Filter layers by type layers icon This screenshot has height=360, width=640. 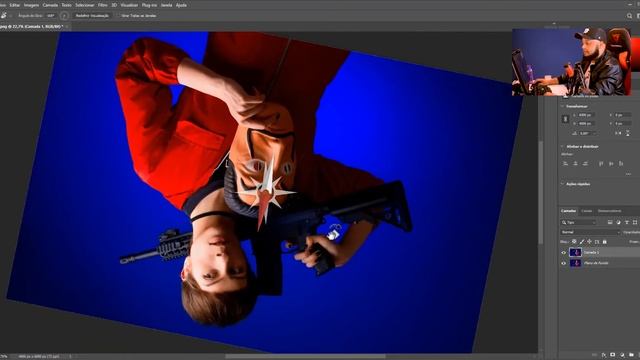(x=627, y=222)
